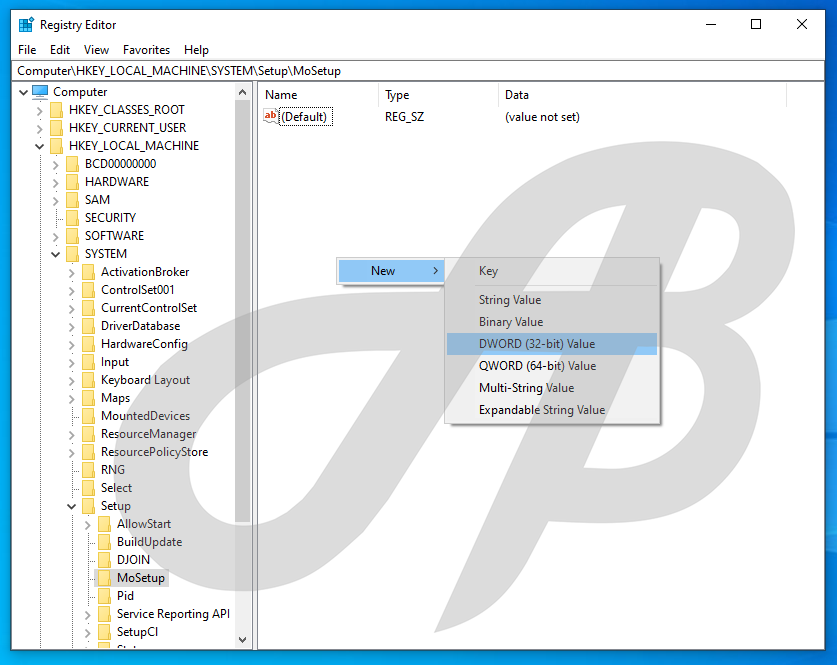This screenshot has height=665, width=837.
Task: Click the tree scrollbar up arrow
Action: pyautogui.click(x=242, y=92)
